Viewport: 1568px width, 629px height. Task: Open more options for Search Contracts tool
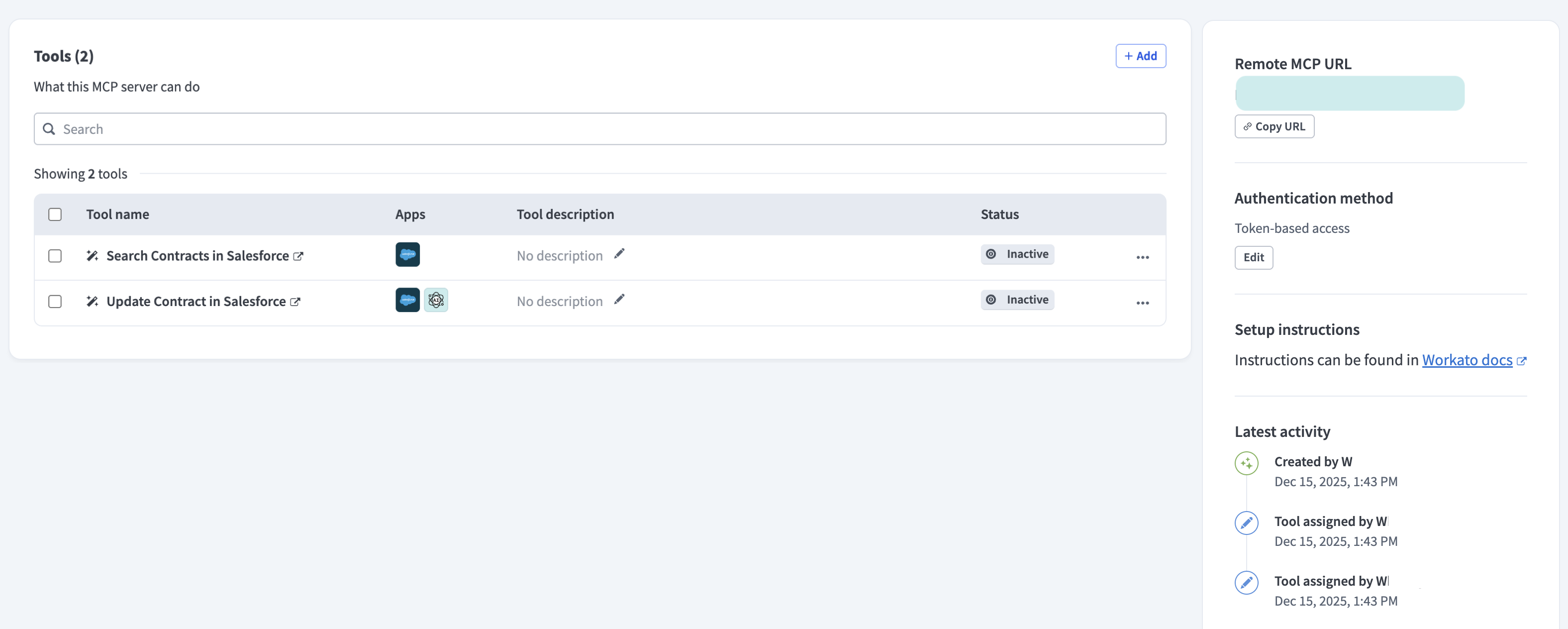coord(1142,258)
